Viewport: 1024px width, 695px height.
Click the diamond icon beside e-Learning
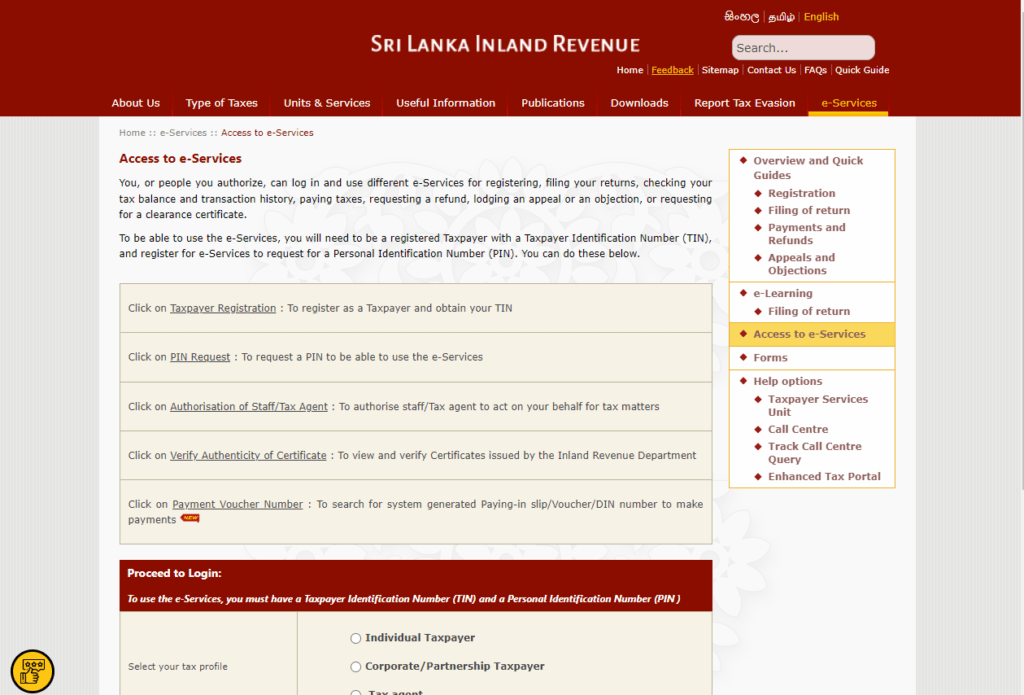pos(741,293)
